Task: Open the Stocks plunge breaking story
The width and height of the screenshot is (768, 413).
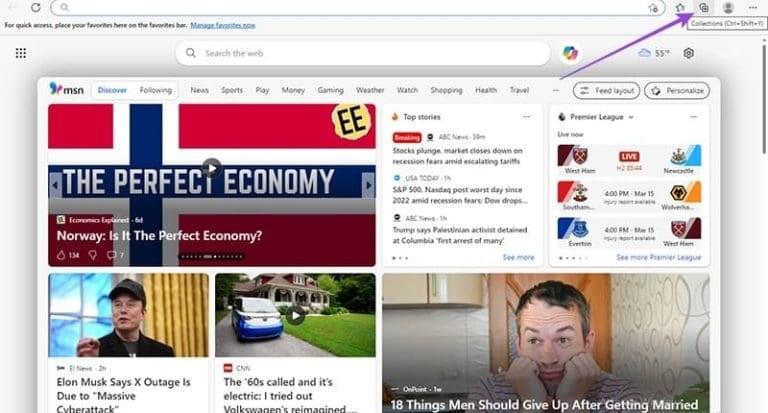Action: [x=457, y=156]
